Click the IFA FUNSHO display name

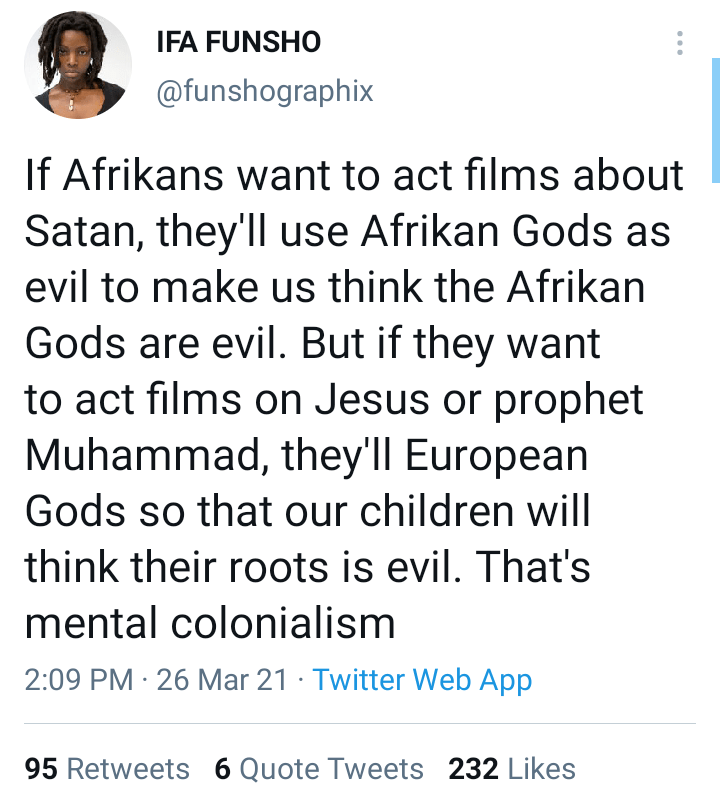pos(239,43)
